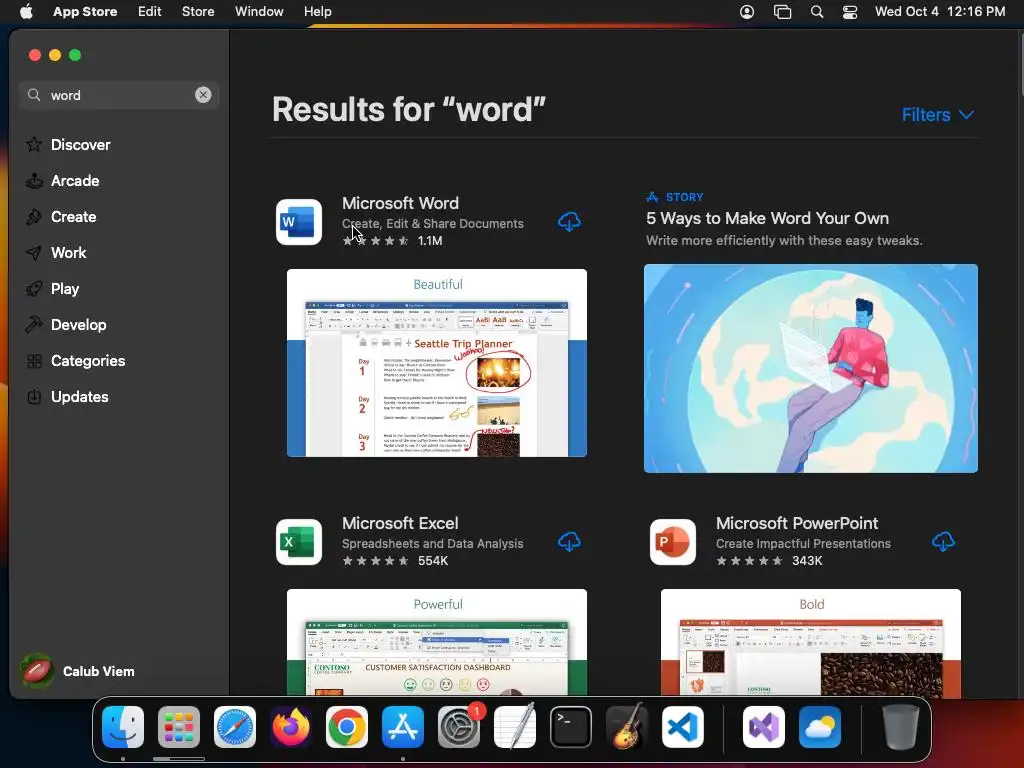Screen dimensions: 1024x768
Task: Open the Help menu
Action: [317, 11]
